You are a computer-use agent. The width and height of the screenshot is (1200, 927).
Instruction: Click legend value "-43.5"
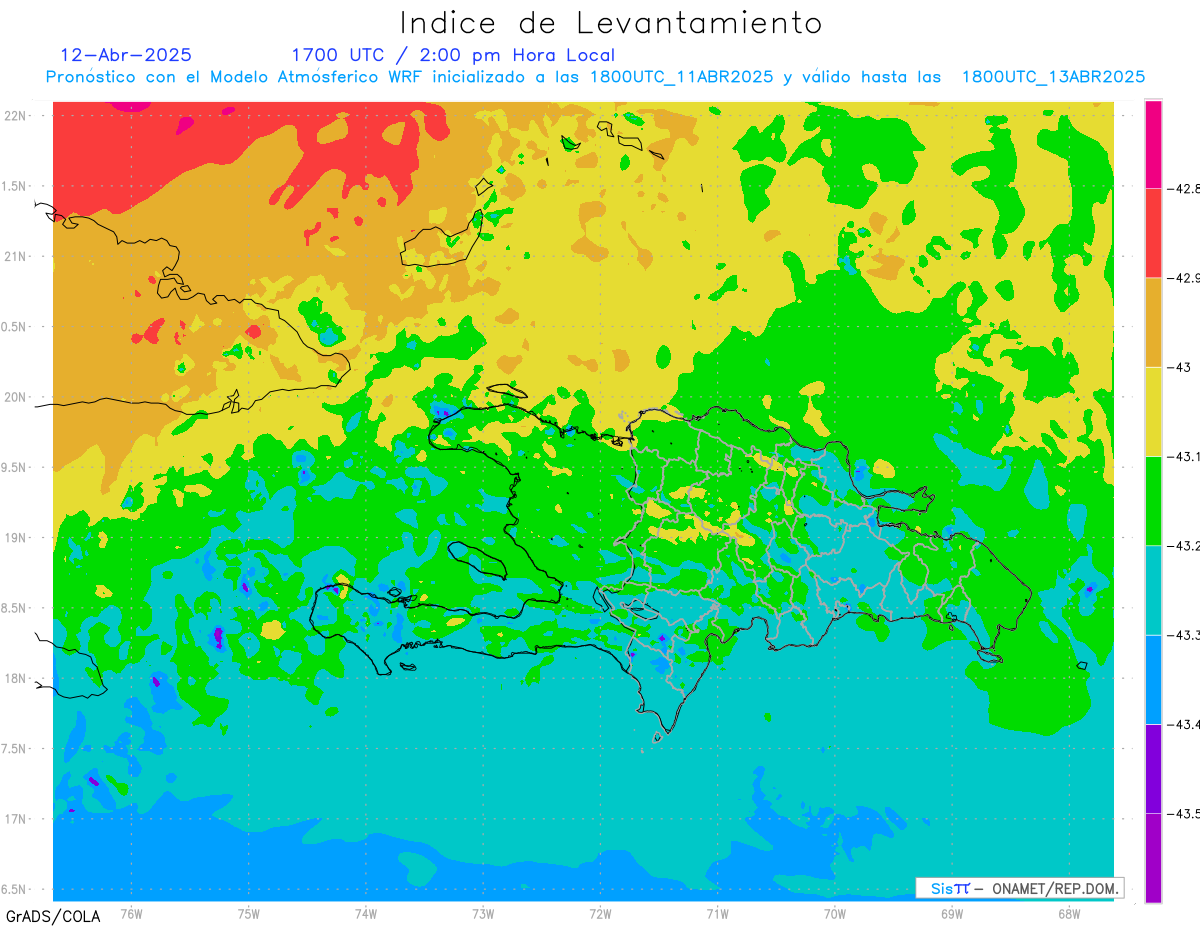[1184, 813]
